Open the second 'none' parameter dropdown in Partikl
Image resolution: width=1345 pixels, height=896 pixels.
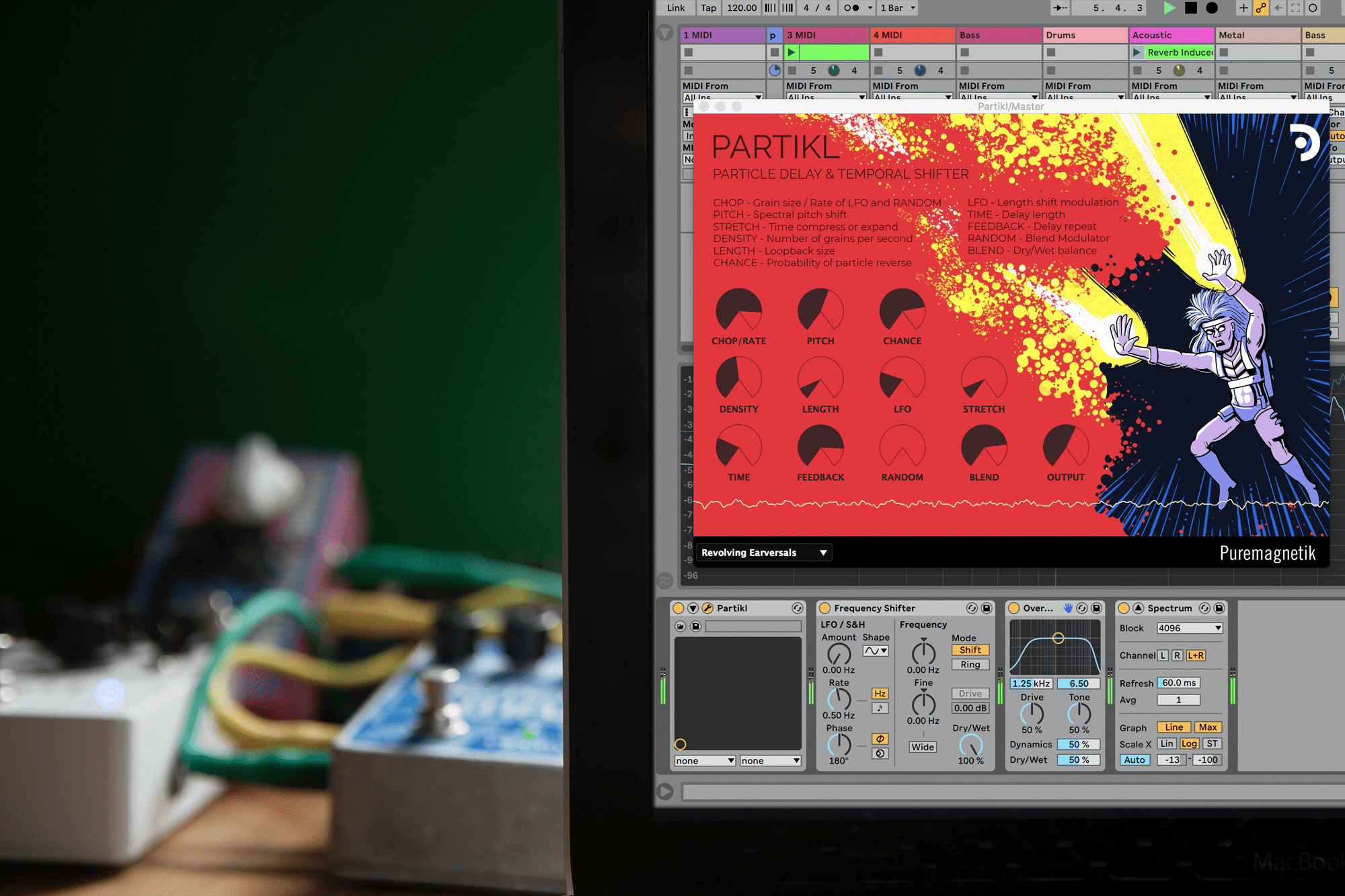pyautogui.click(x=770, y=761)
